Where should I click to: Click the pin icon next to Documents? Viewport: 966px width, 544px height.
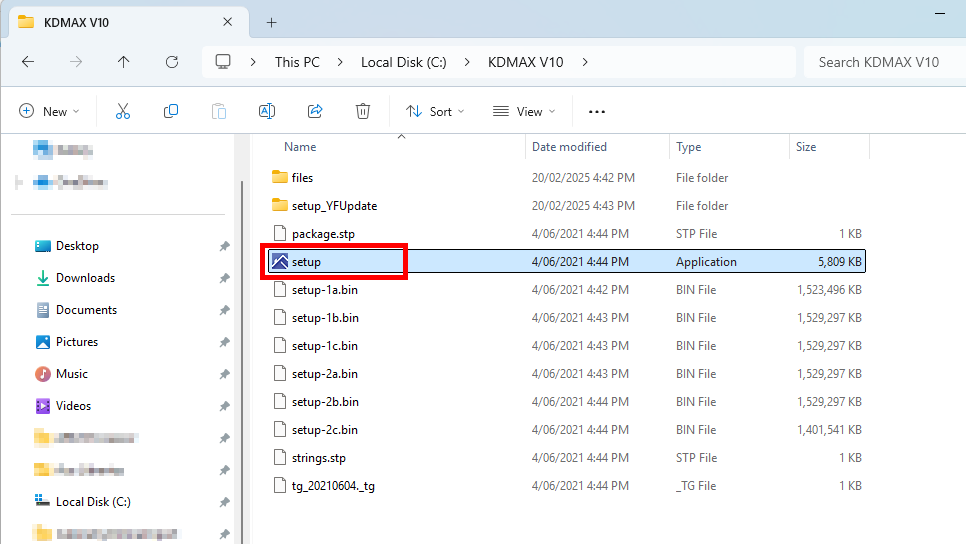224,311
